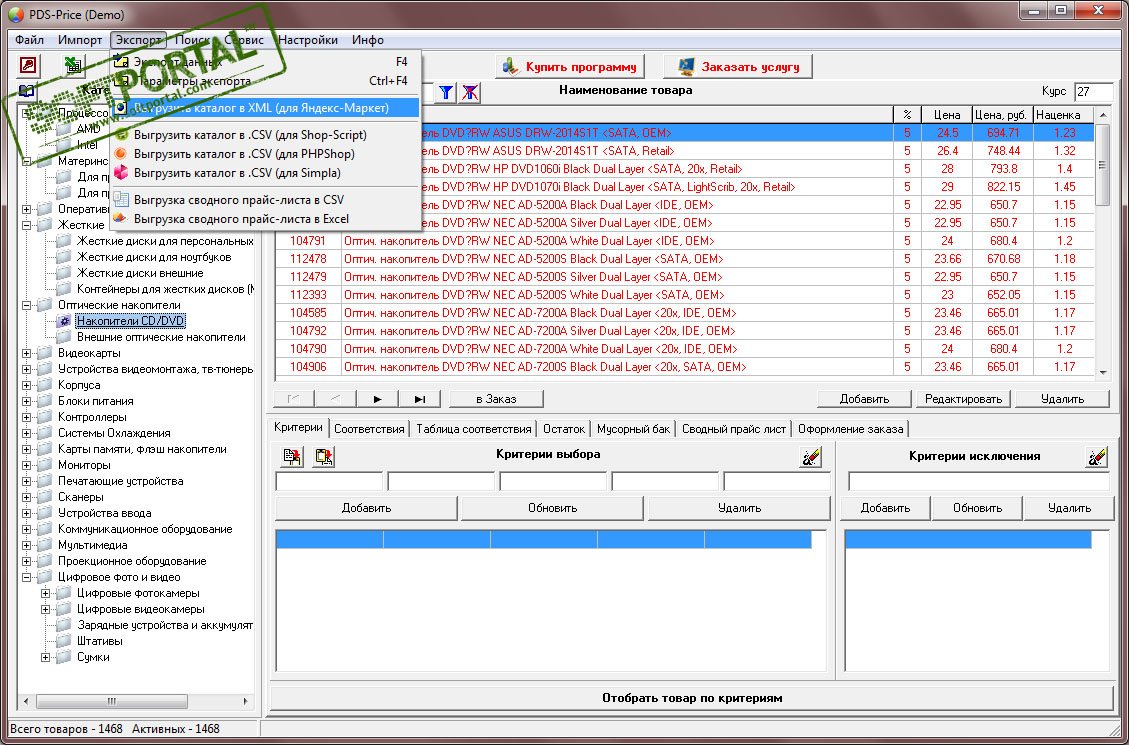The width and height of the screenshot is (1129, 745).
Task: Expand the Цифровые видеокамеры subnode
Action: tap(45, 609)
